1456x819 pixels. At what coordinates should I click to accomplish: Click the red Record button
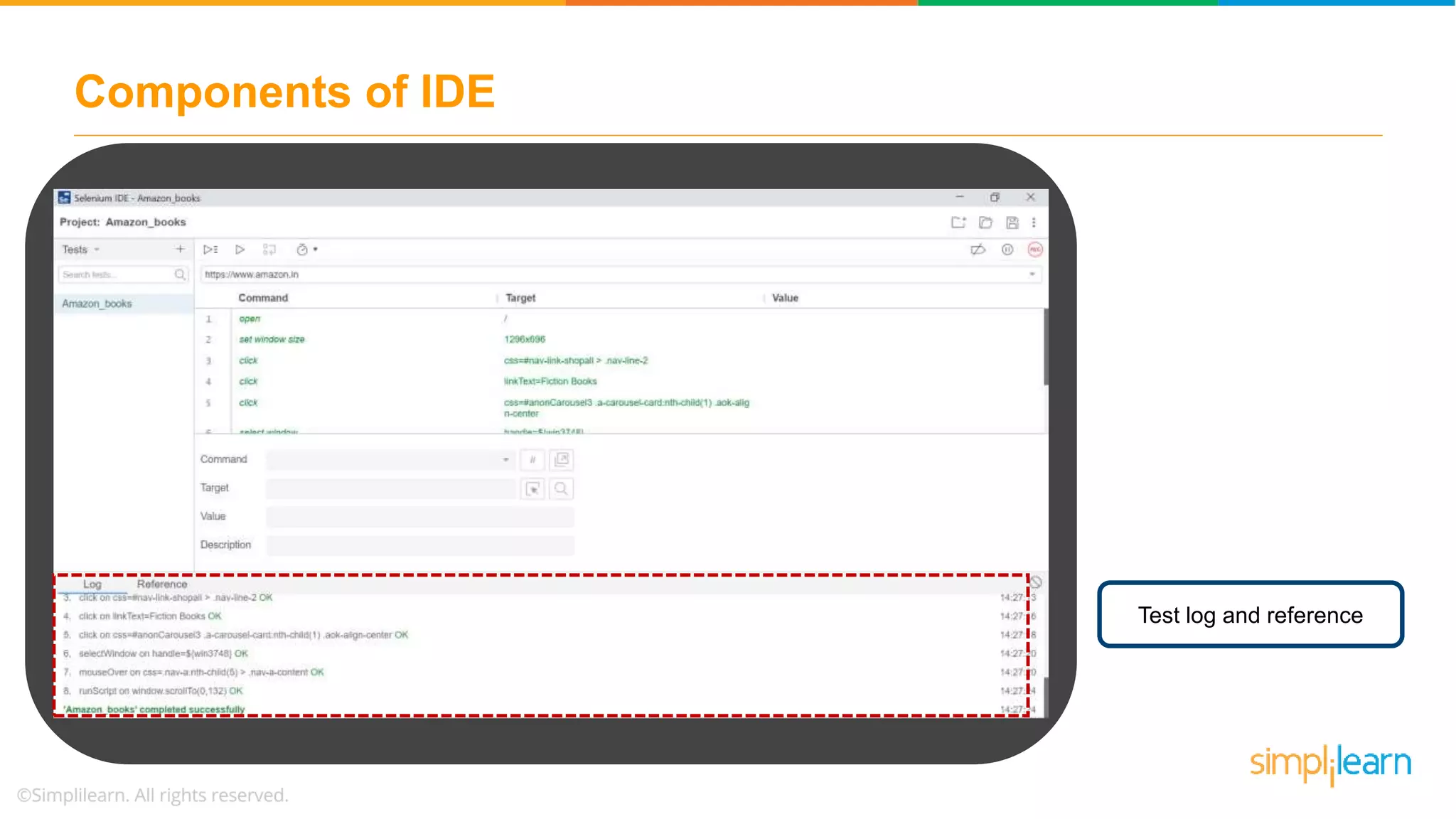(1035, 250)
